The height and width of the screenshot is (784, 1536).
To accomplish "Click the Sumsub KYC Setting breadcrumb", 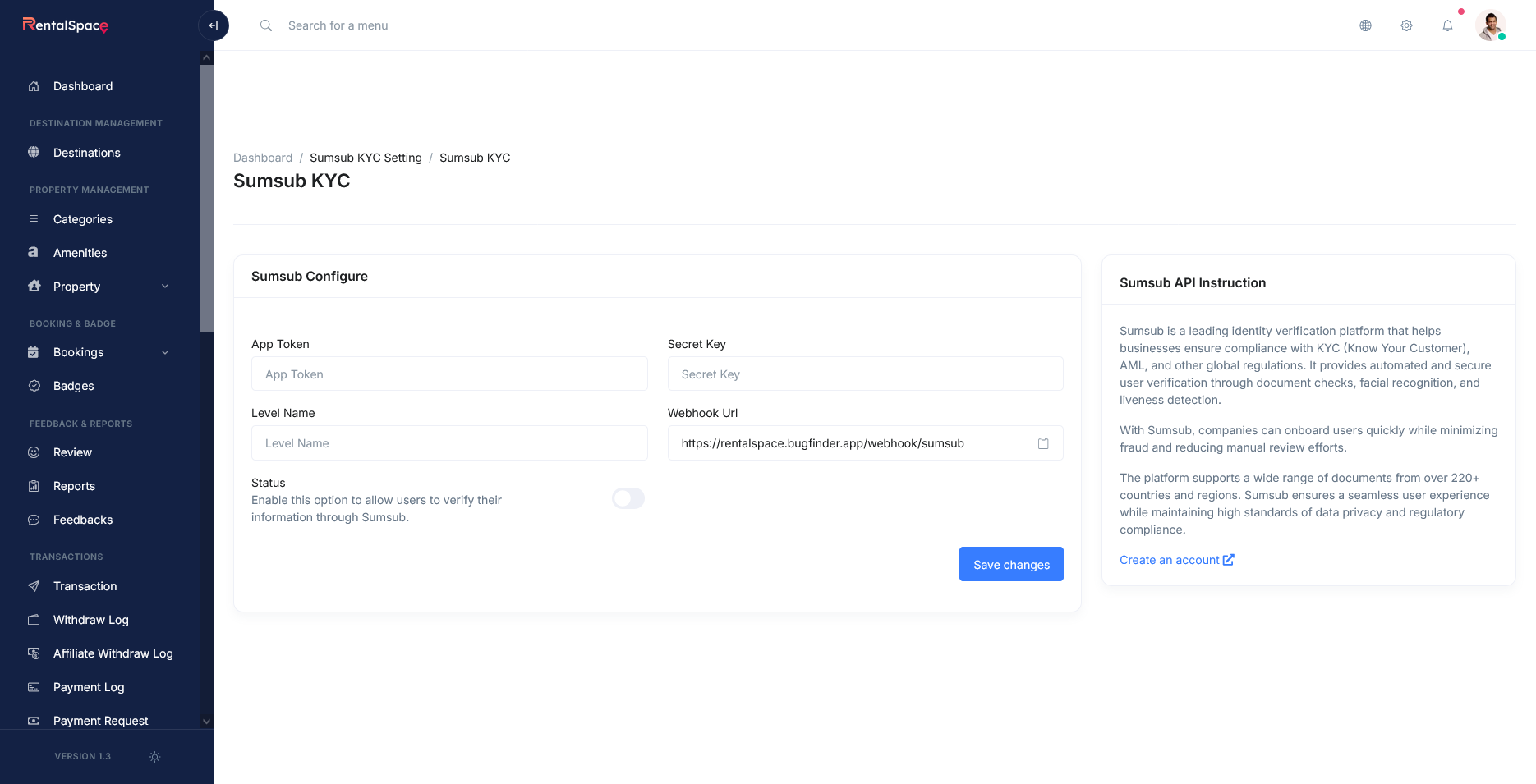I will click(x=366, y=158).
